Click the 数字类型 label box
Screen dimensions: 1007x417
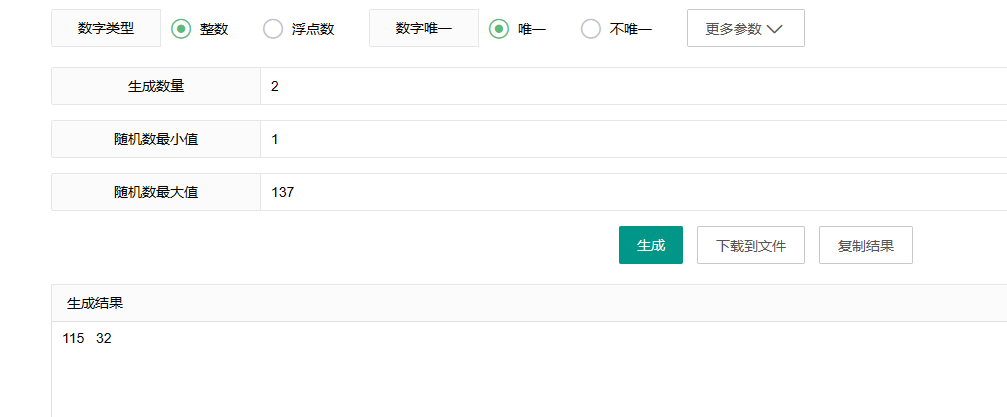(x=106, y=28)
